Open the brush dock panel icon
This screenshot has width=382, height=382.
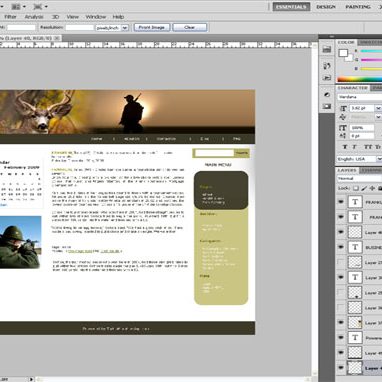click(x=327, y=66)
